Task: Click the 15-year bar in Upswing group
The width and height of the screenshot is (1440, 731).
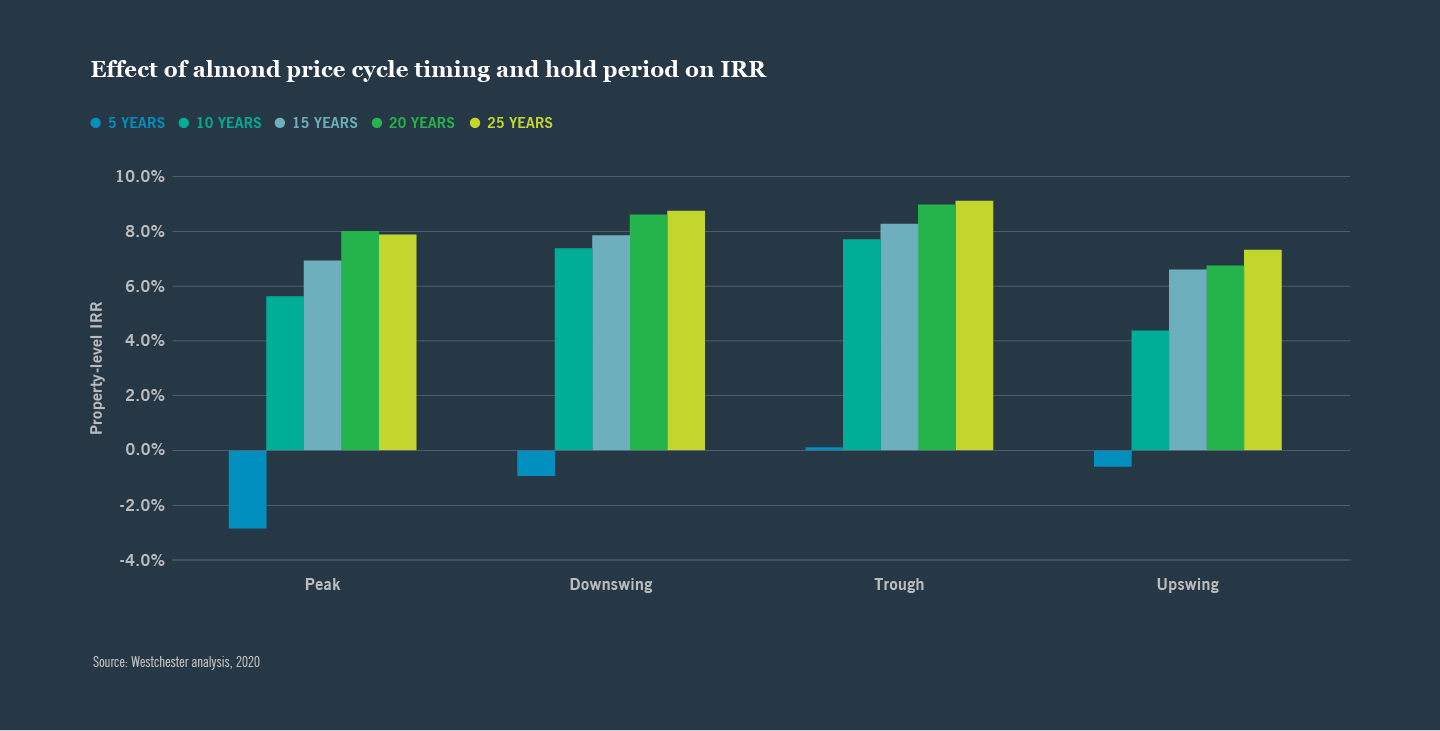Action: (1187, 359)
